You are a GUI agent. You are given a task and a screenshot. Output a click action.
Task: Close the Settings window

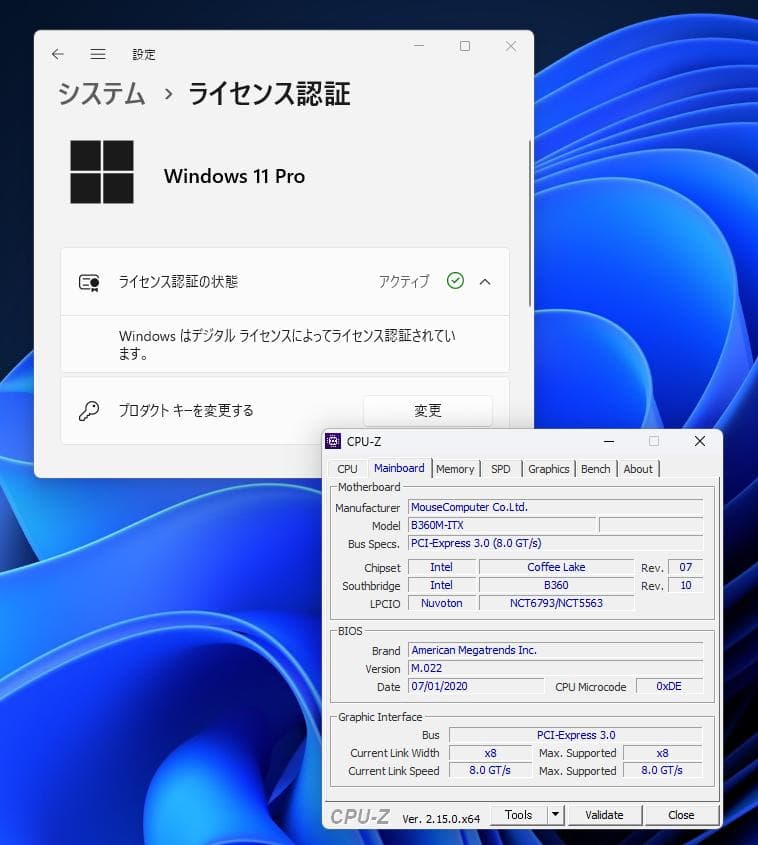pos(511,46)
